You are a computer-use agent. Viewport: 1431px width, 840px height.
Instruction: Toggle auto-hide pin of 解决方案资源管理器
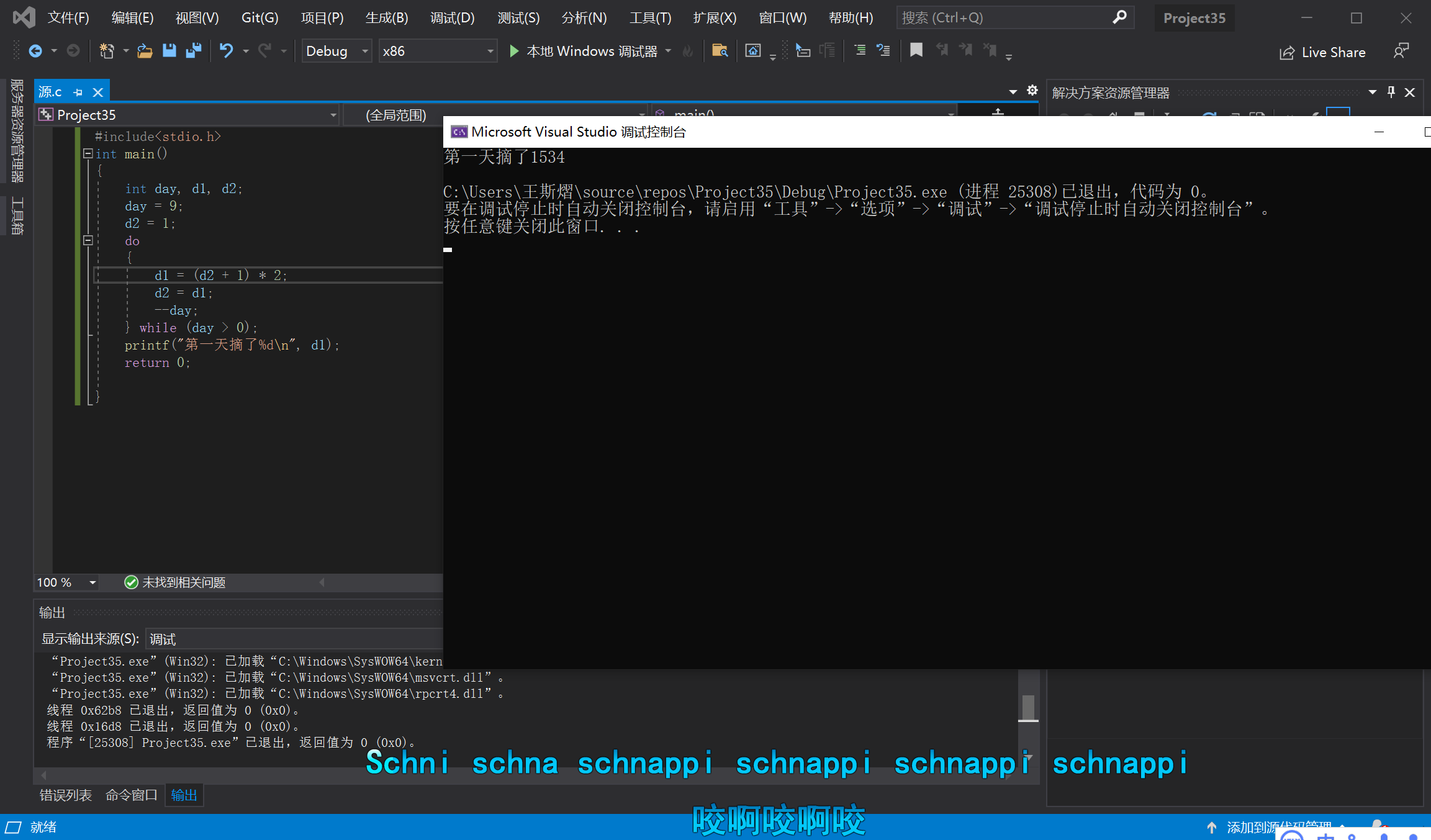1391,93
